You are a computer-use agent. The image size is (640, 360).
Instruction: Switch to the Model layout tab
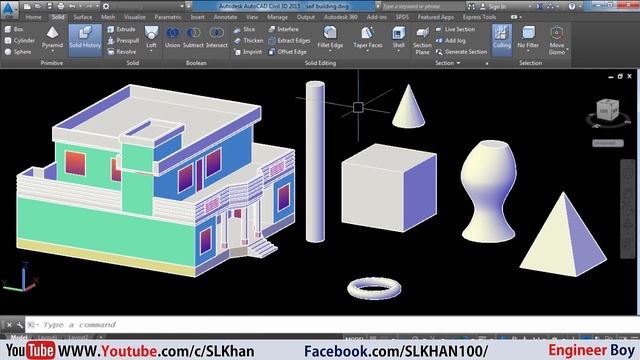19,338
